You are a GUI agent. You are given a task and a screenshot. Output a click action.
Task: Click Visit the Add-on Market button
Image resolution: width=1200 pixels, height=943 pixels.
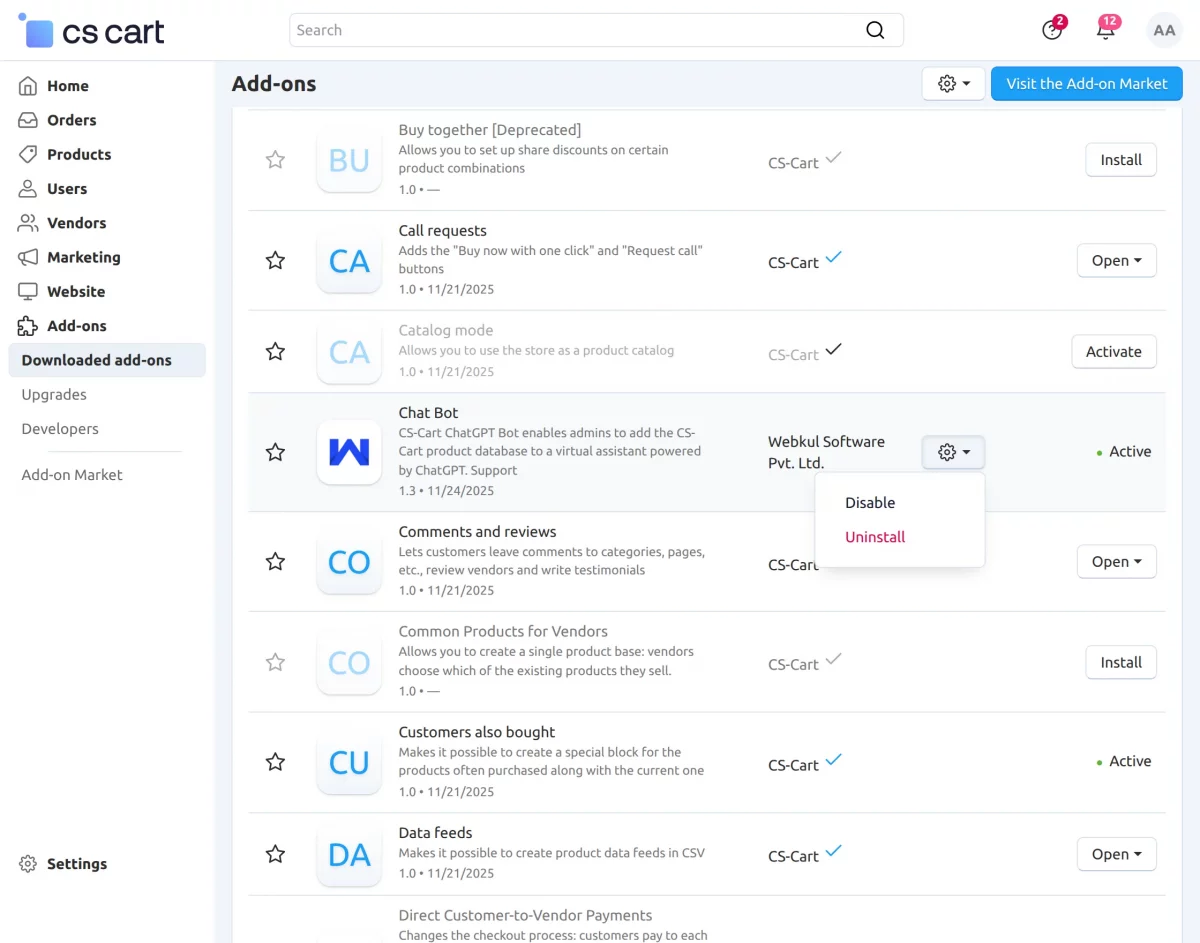(x=1086, y=84)
